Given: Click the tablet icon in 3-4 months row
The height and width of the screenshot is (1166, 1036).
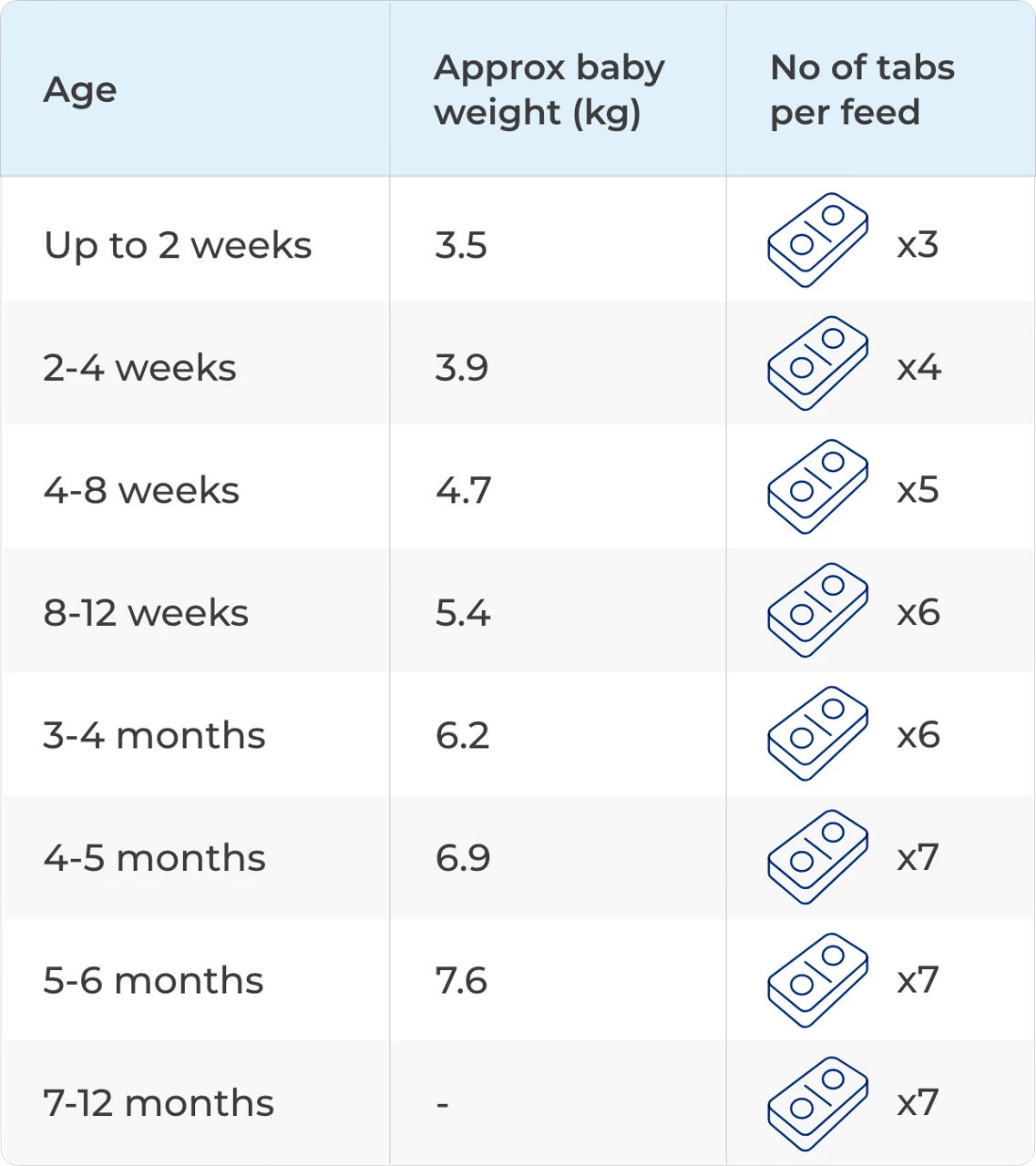Looking at the screenshot, I should [x=817, y=733].
